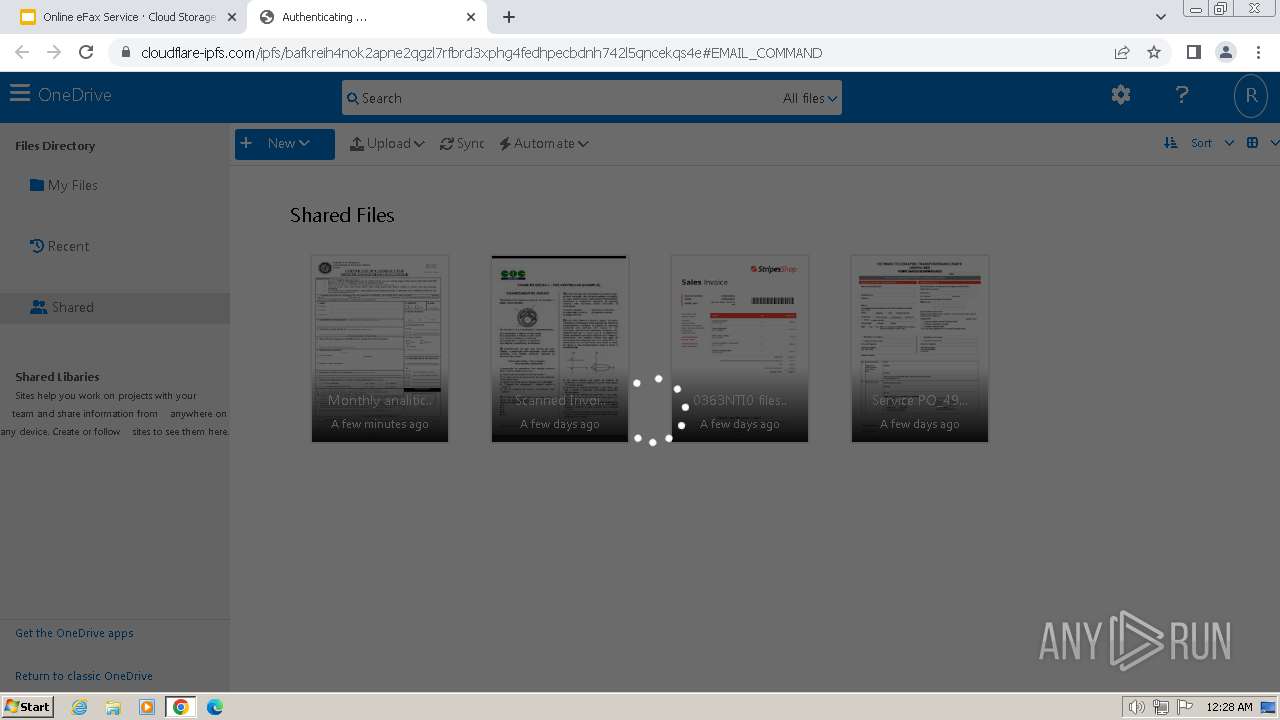Viewport: 1280px width, 720px height.
Task: Open the help question mark
Action: tap(1182, 94)
